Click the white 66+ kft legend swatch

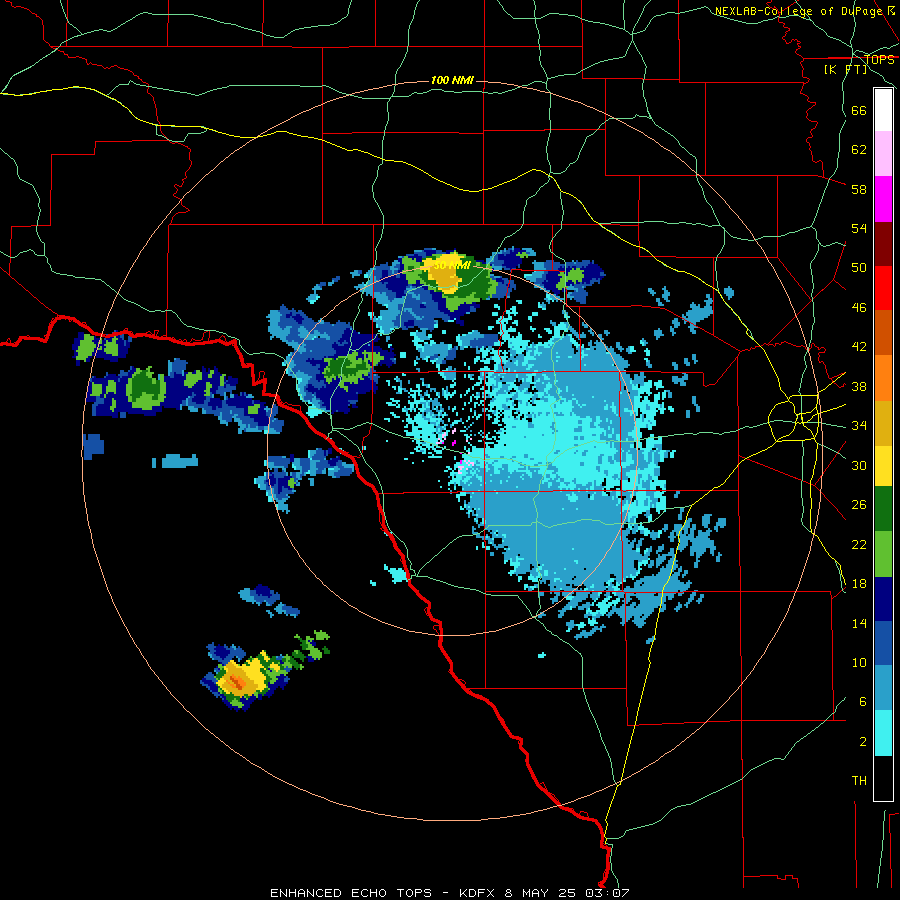[883, 110]
